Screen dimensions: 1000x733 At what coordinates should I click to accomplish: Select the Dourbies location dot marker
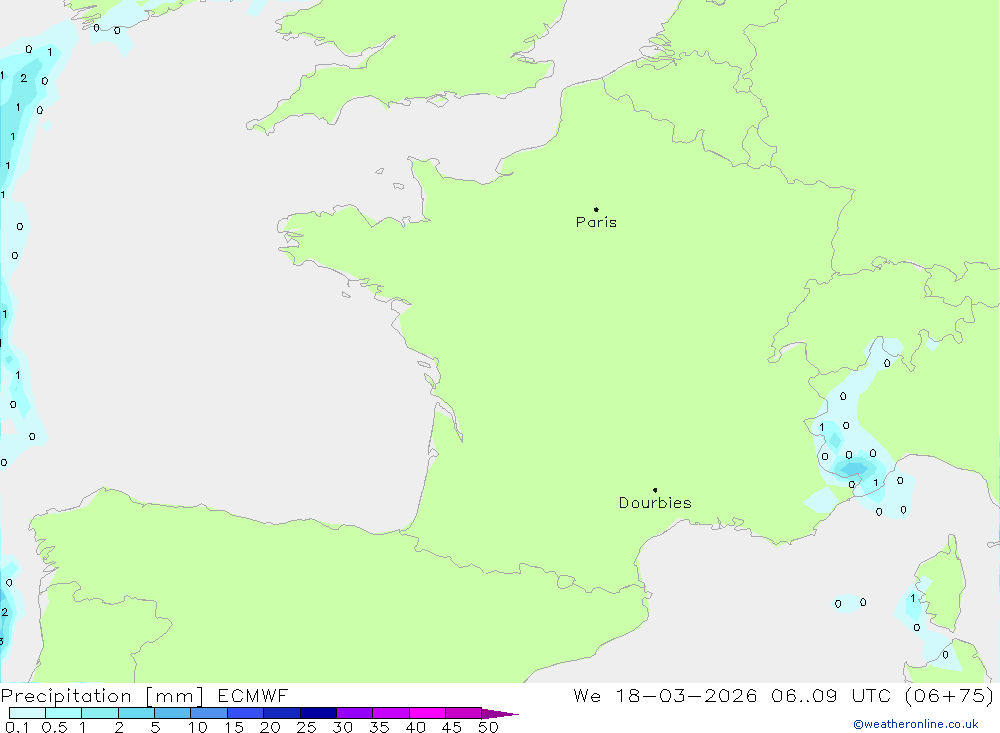coord(655,490)
